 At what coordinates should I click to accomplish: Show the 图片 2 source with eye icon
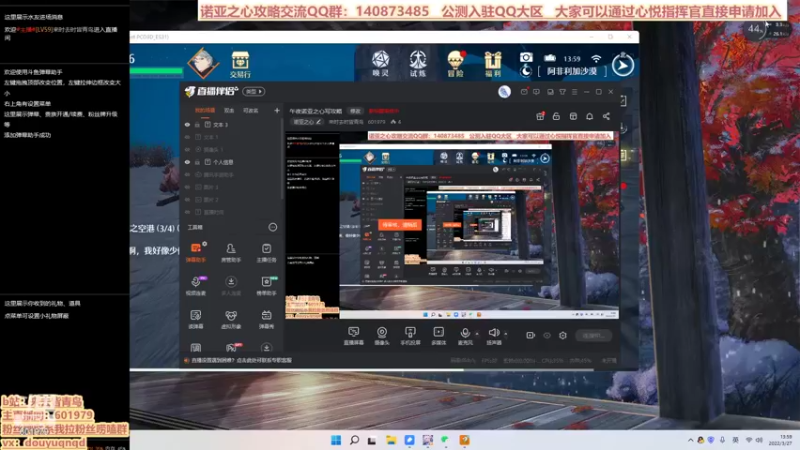(x=187, y=199)
